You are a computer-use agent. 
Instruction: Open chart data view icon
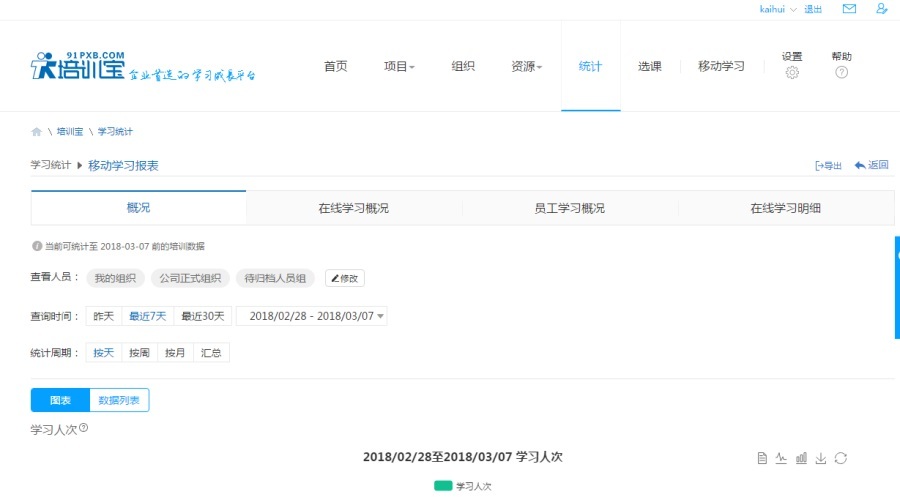tap(762, 458)
